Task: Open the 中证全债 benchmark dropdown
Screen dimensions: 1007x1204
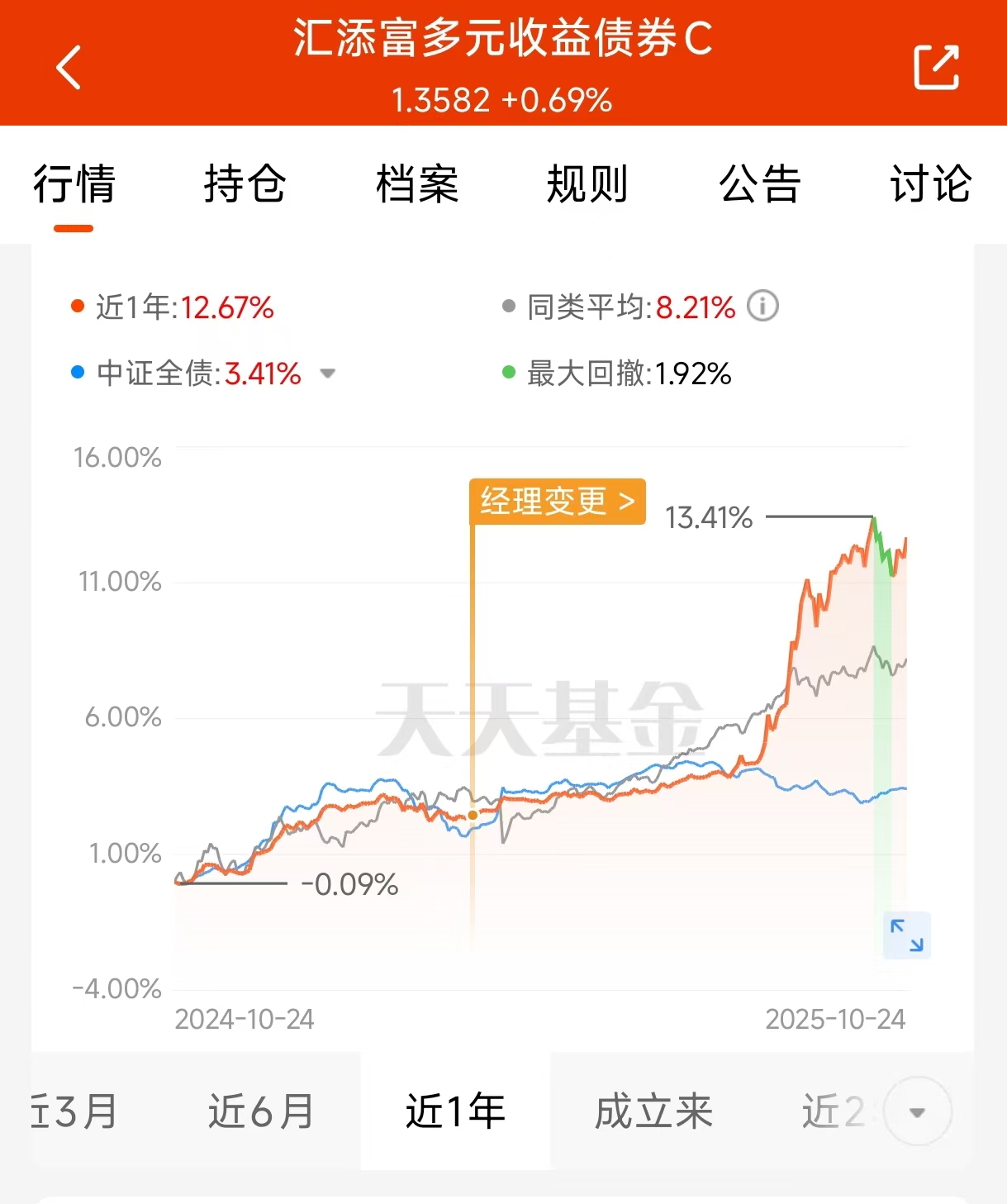Action: coord(328,374)
